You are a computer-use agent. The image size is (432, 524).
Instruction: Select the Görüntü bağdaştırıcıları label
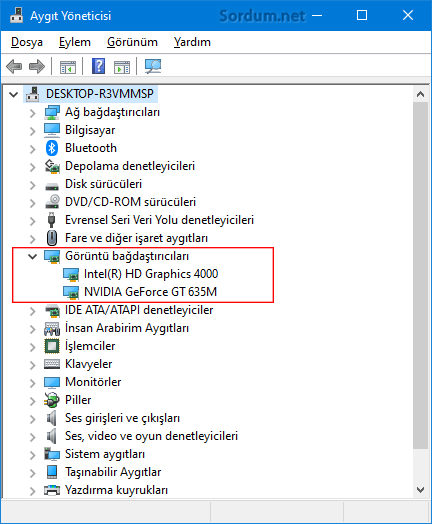click(127, 256)
